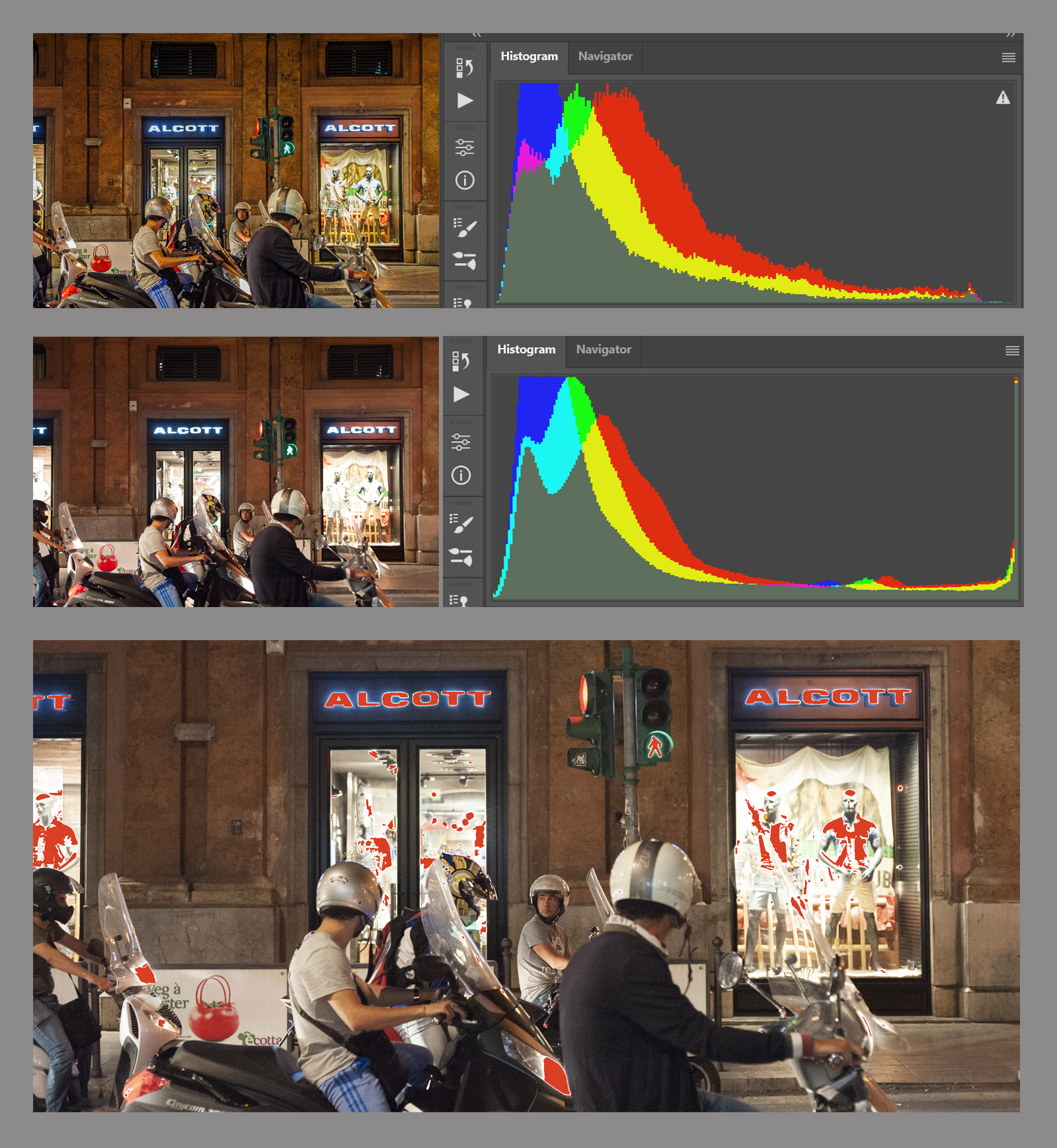Screen dimensions: 1057x1148
Task: Collapse dock with left double-arrow at top
Action: pos(477,34)
